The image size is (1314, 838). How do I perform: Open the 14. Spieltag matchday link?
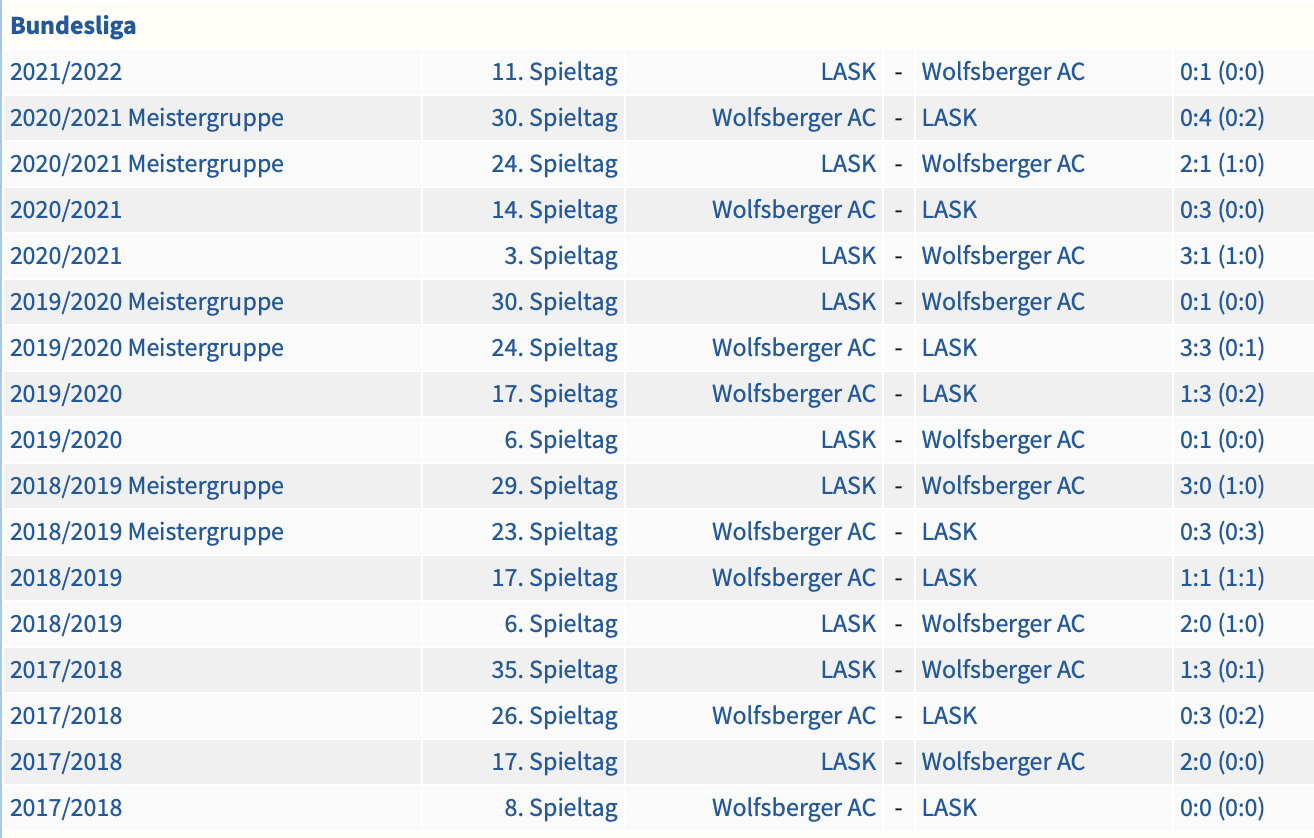(554, 210)
